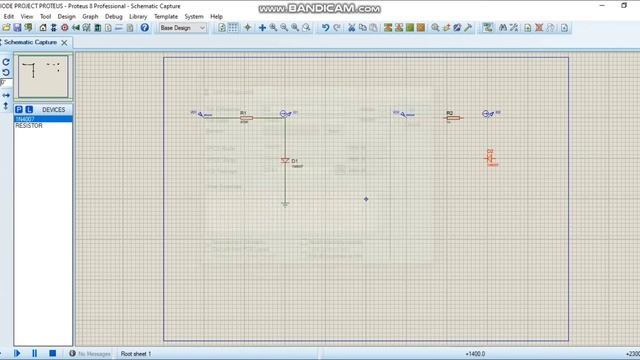Rotate clockwise with the side arrow
Screen dimensions: 640x360
[x=6, y=62]
